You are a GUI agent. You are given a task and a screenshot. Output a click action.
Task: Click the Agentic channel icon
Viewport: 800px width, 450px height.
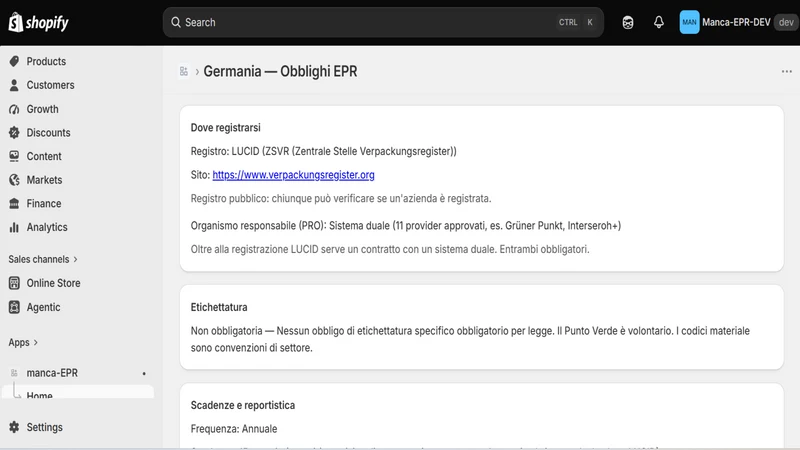[14, 307]
